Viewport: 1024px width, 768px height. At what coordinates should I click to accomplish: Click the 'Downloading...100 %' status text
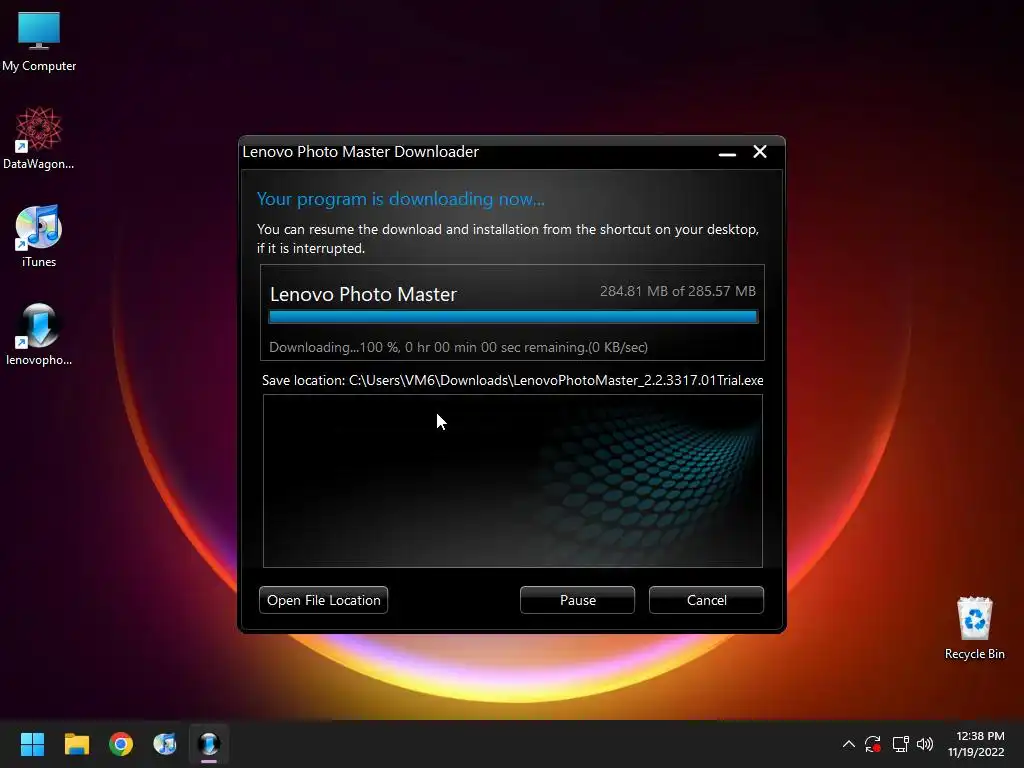click(458, 347)
